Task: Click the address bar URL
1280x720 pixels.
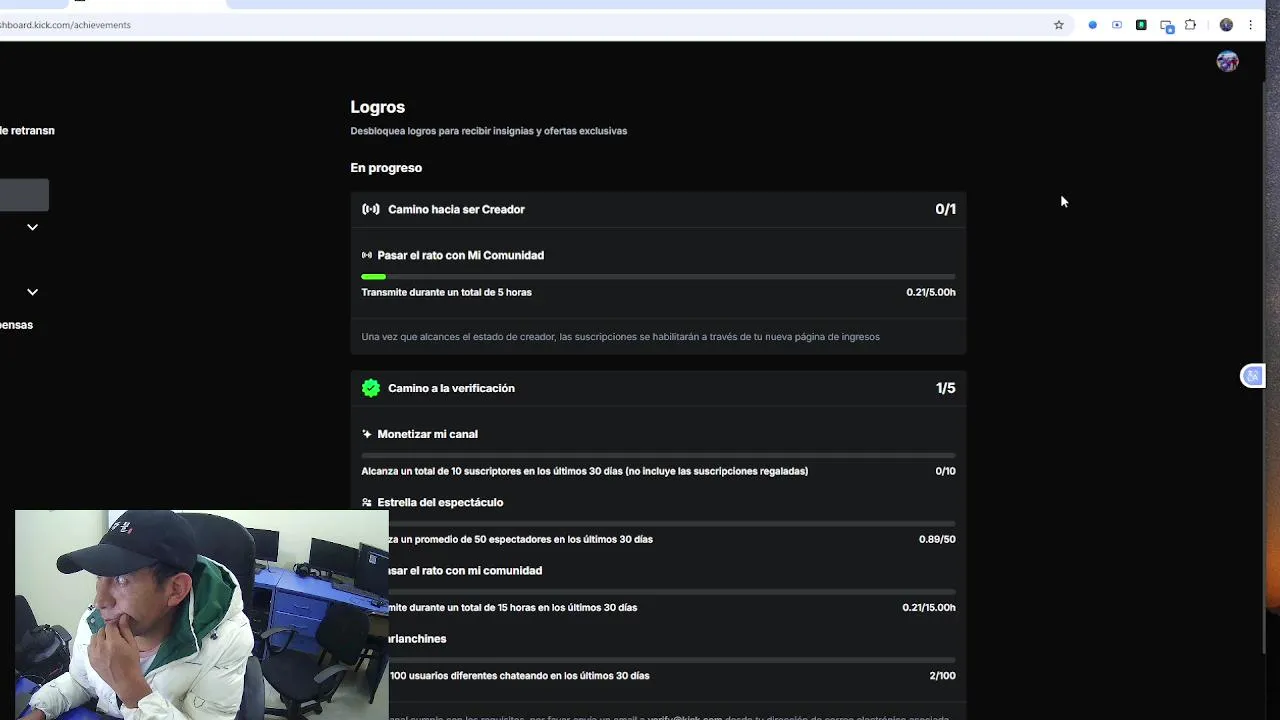Action: (66, 25)
